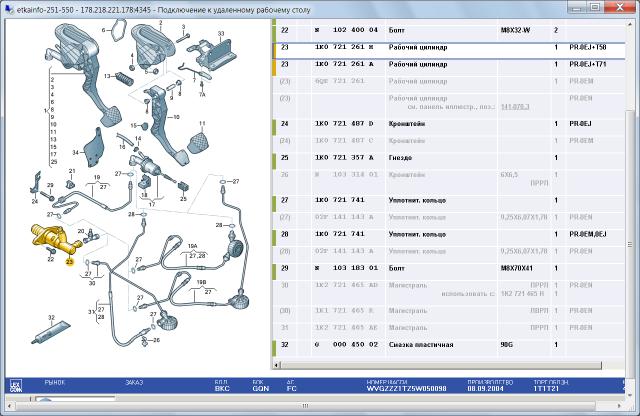Click the РЫНОК field in status bar
Viewport: 640px width, 416px height.
coord(55,383)
